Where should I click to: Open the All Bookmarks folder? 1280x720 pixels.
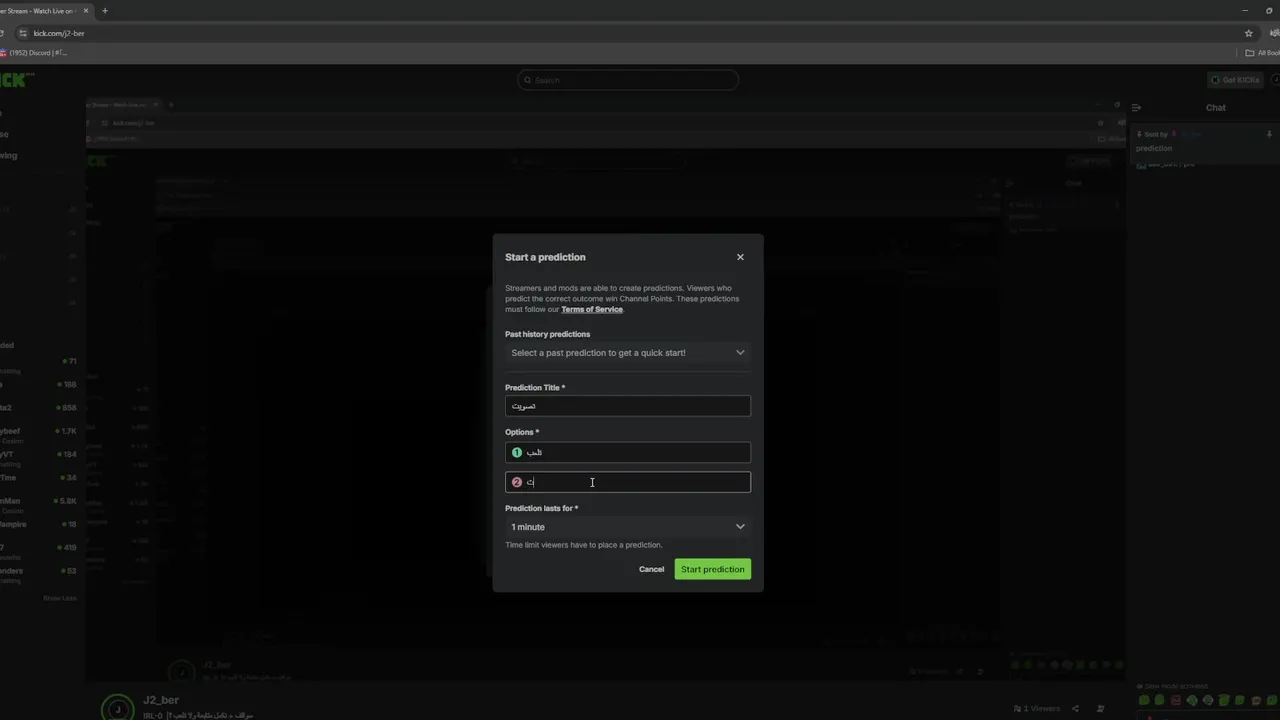click(x=1262, y=53)
